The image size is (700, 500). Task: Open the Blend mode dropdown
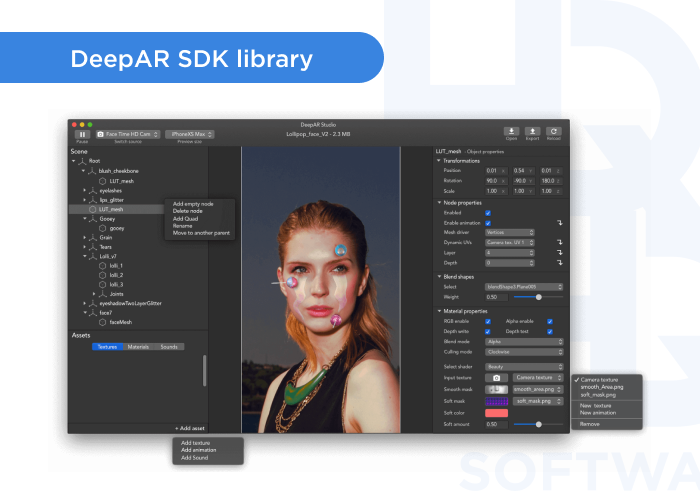(x=524, y=342)
